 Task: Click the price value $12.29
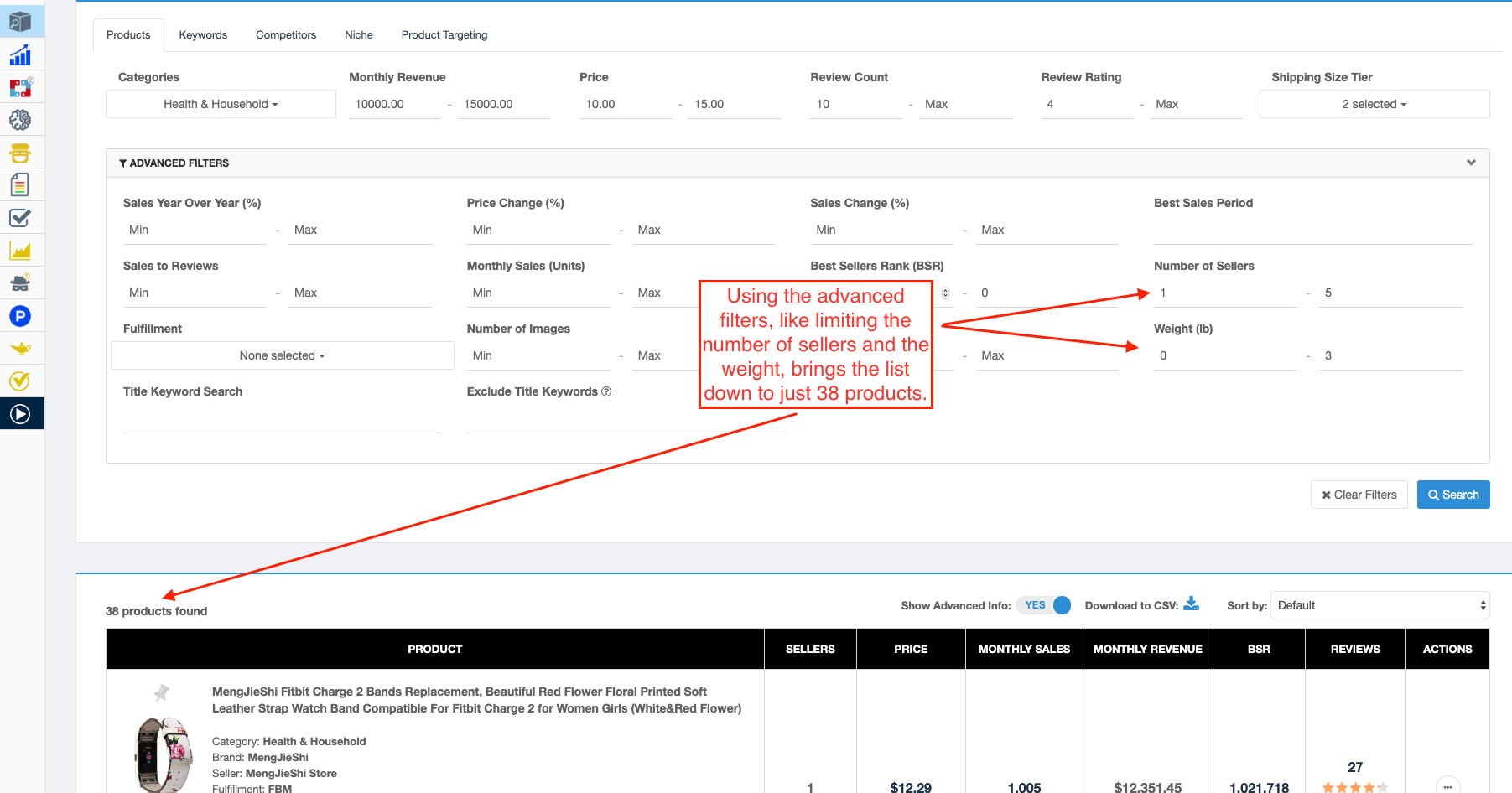(x=911, y=787)
